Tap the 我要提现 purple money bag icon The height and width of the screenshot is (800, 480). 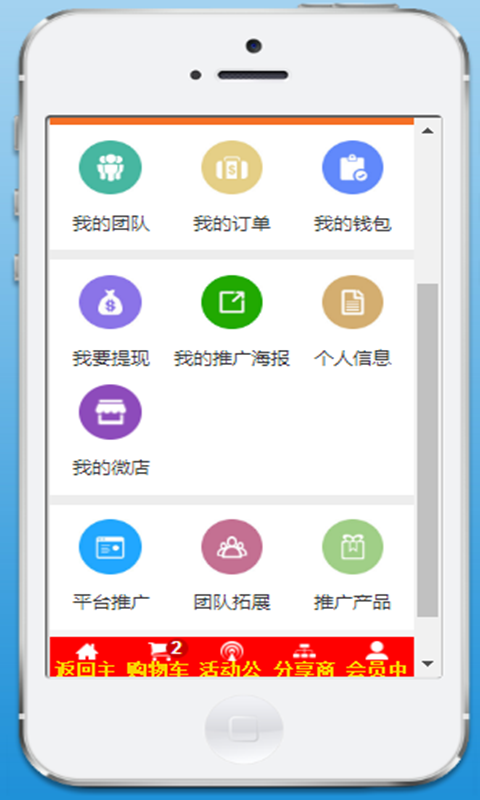pos(110,302)
